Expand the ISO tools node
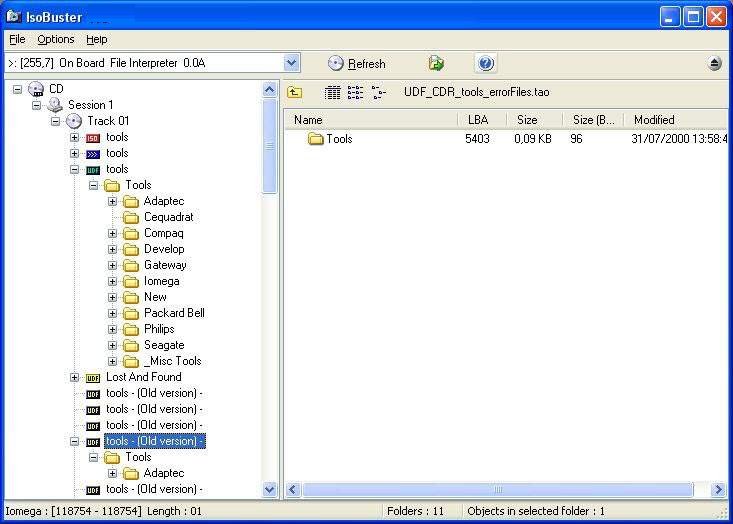The height and width of the screenshot is (524, 733). 74,137
